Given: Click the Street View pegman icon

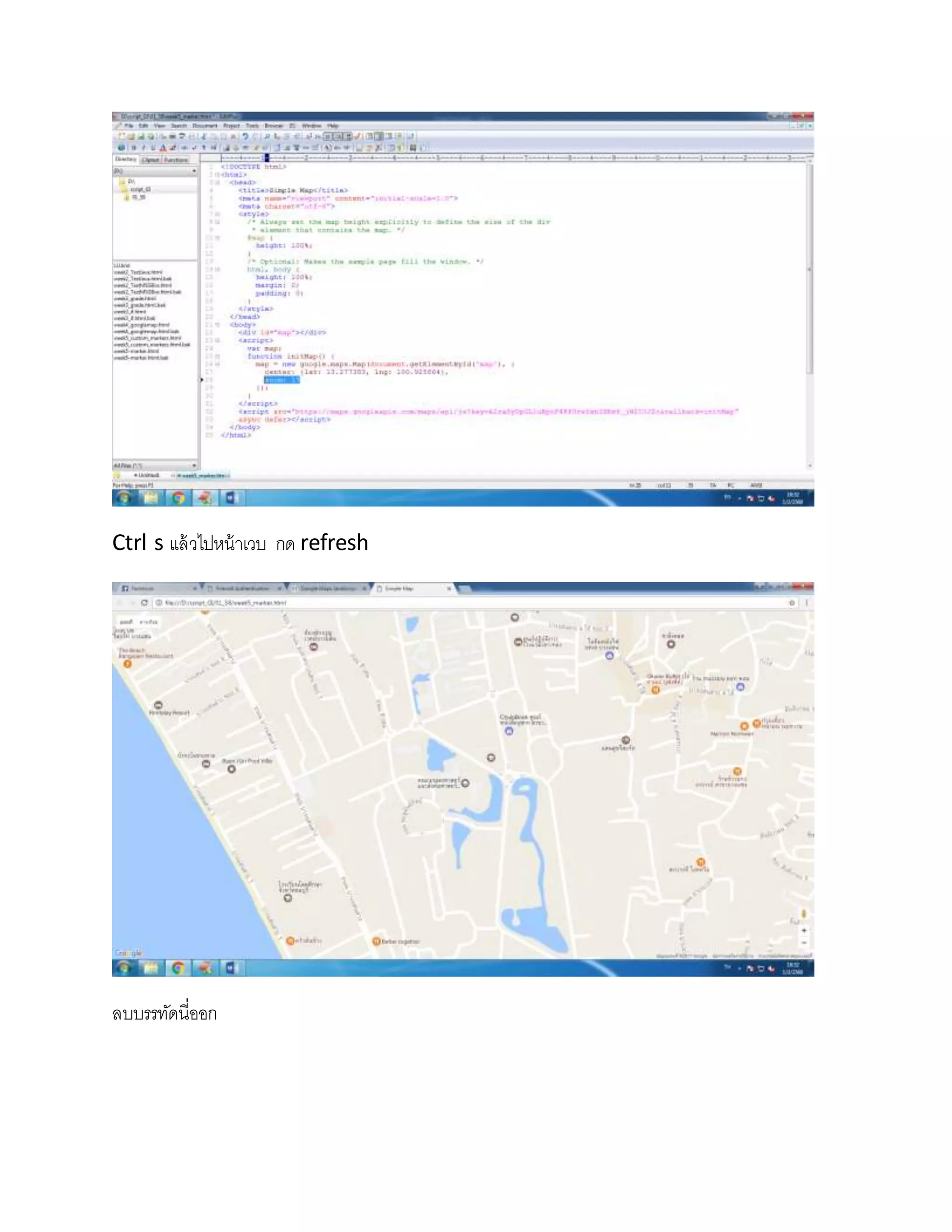Looking at the screenshot, I should click(x=804, y=913).
